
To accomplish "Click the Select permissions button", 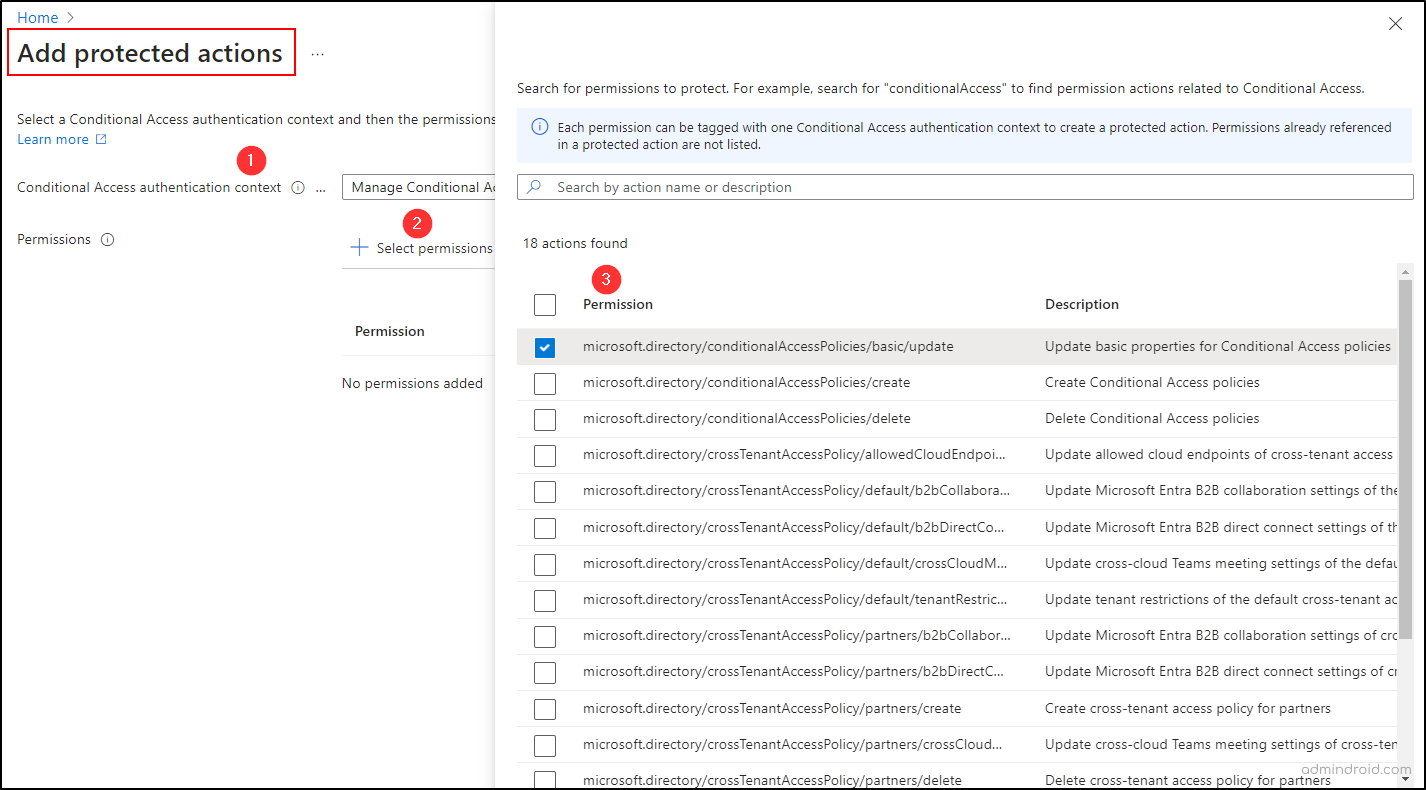I will tap(422, 248).
